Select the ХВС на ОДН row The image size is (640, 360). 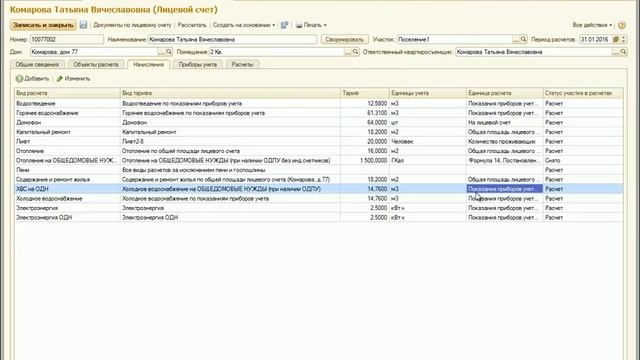click(319, 189)
